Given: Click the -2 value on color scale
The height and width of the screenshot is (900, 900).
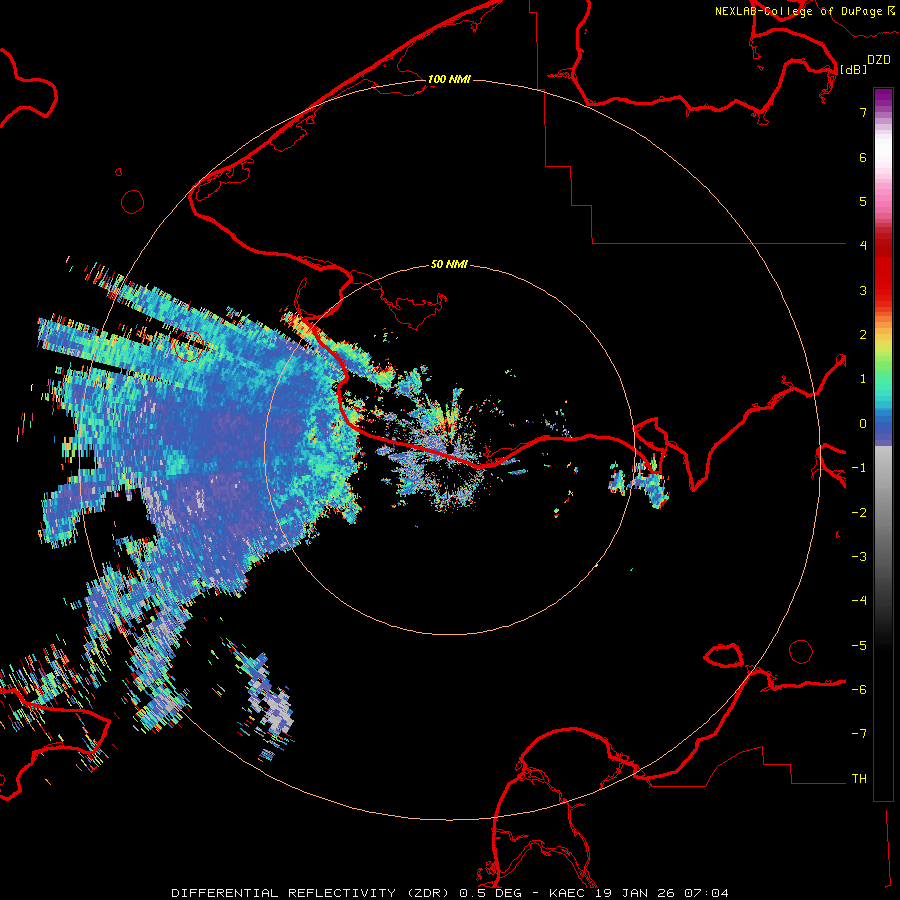Looking at the screenshot, I should click(x=859, y=513).
